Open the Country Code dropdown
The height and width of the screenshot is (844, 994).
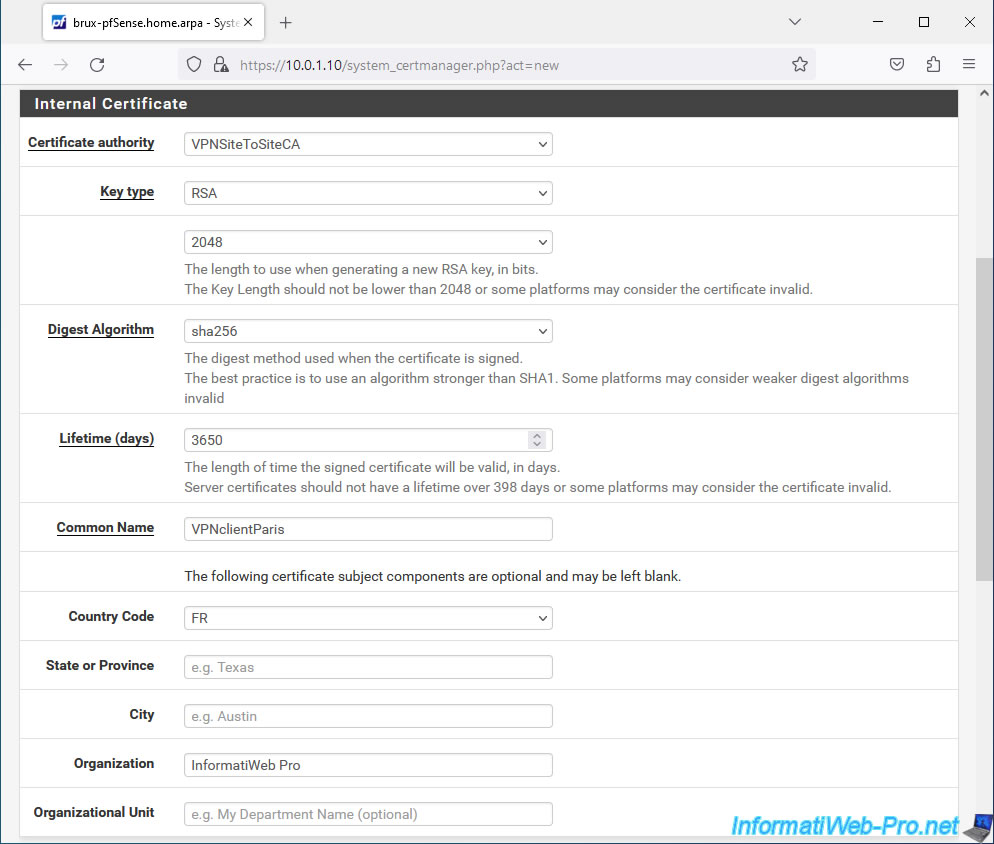click(x=368, y=618)
